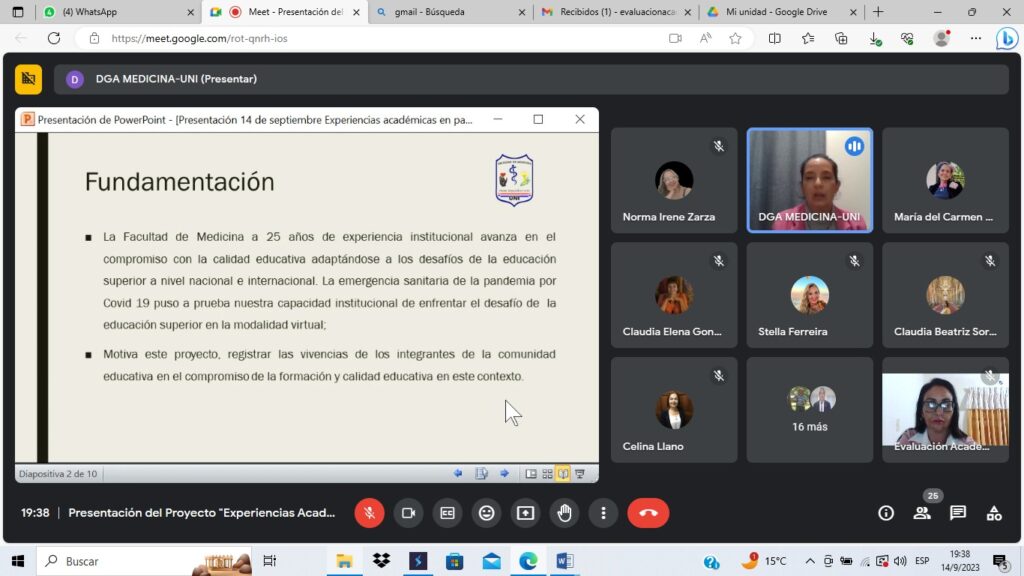
Task: Open Edge Settings and more ellipsis menu
Action: 975,38
